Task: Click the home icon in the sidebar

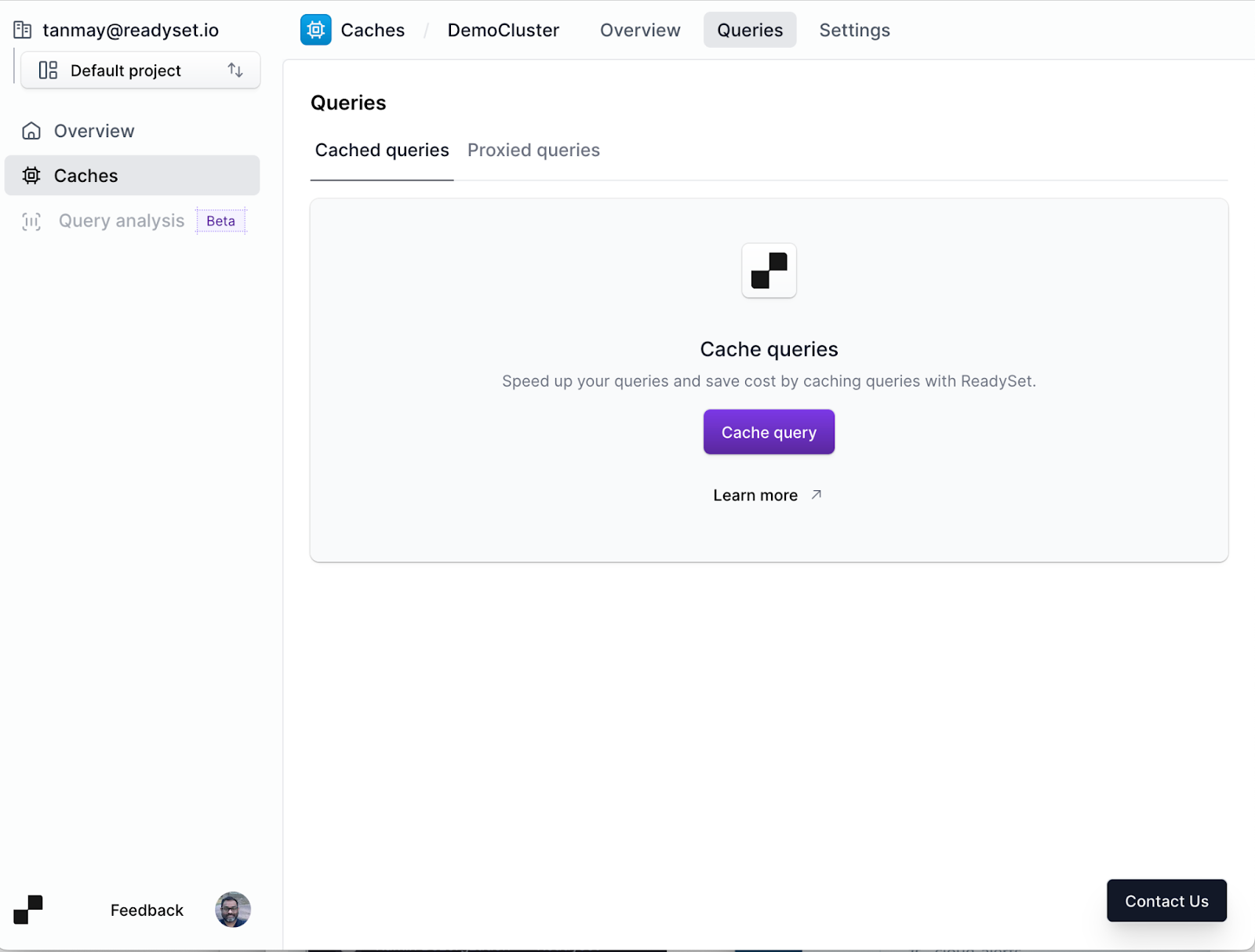Action: click(31, 131)
